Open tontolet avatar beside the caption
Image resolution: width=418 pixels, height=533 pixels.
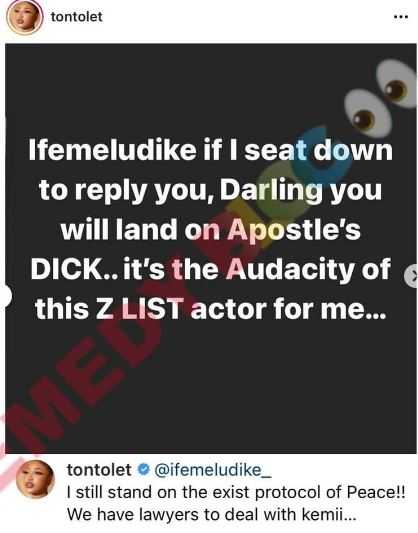tap(35, 479)
